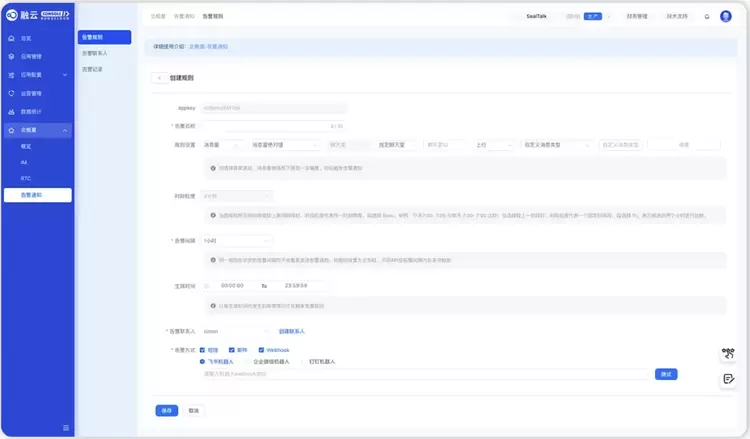Click the 运营管理 sidebar icon
750x439 pixels.
click(x=11, y=93)
